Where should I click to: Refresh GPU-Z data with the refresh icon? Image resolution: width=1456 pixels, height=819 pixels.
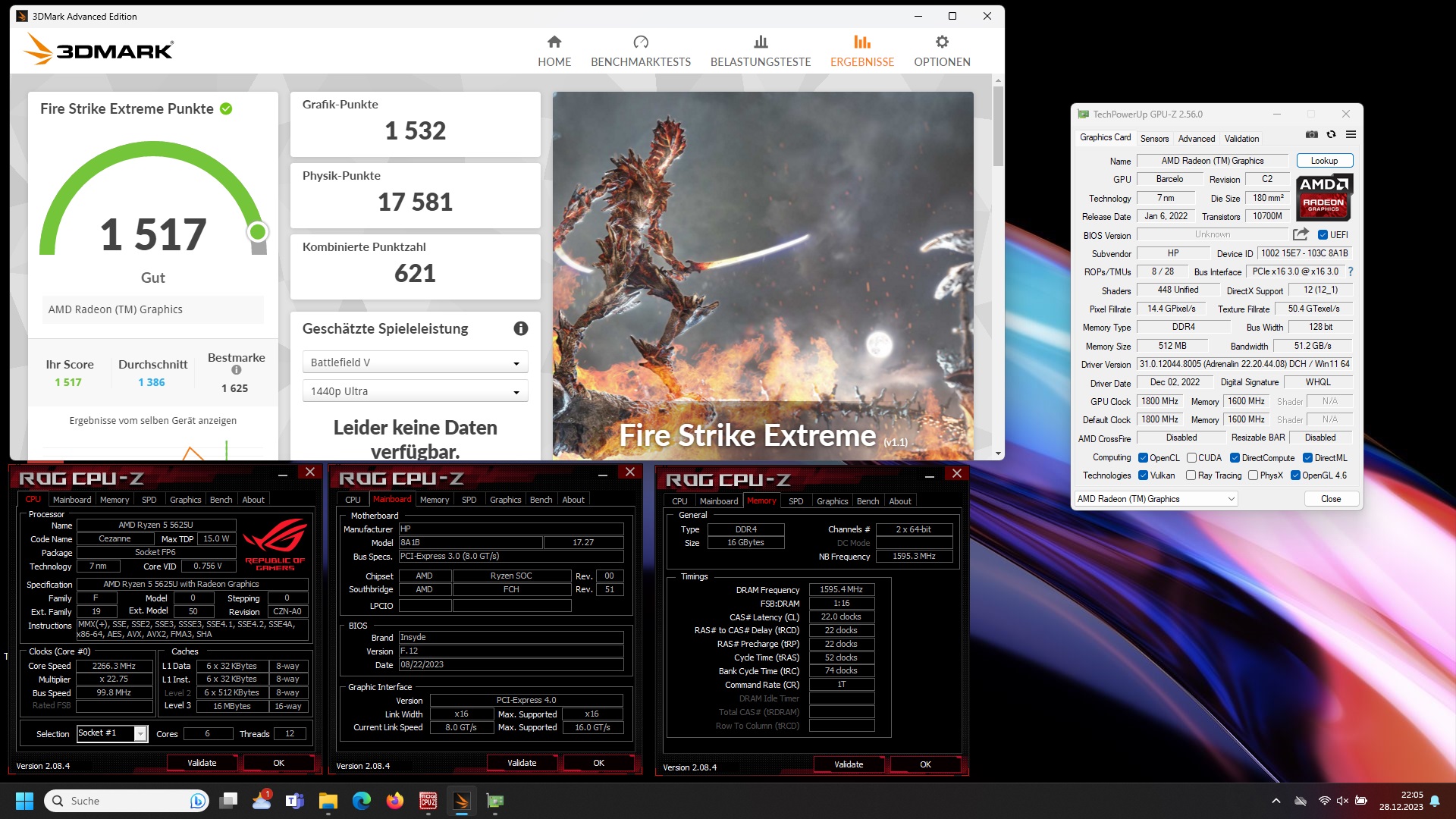[1331, 134]
